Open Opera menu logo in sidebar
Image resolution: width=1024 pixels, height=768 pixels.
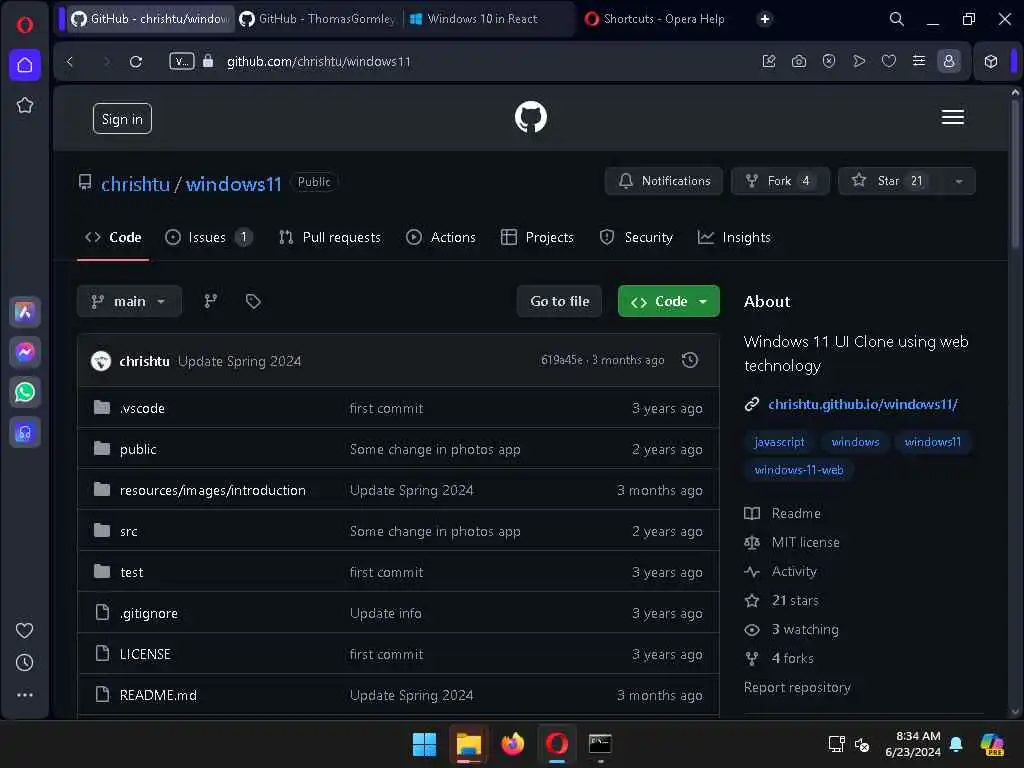25,25
